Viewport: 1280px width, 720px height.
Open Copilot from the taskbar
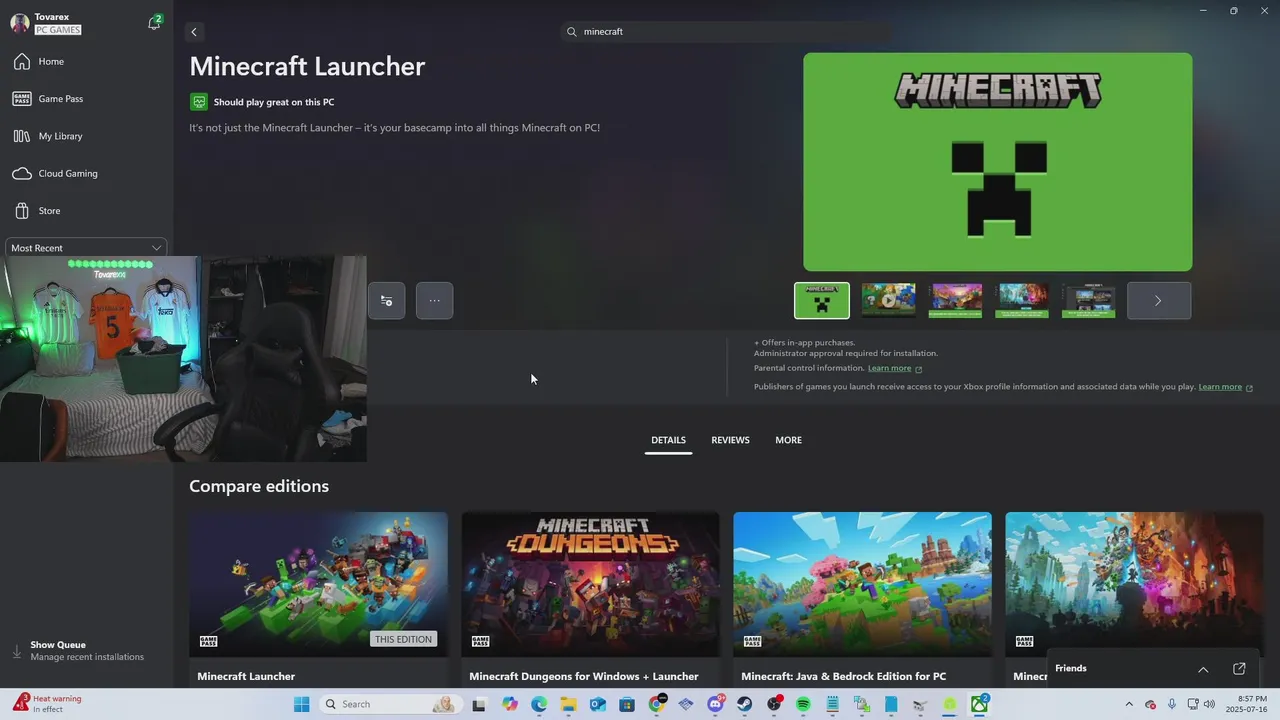[510, 704]
